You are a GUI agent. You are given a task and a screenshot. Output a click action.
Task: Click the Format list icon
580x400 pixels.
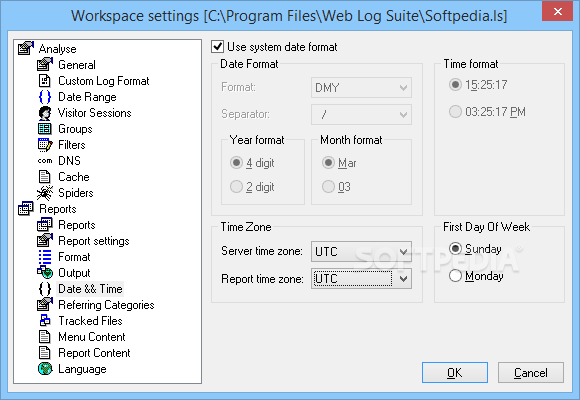click(45, 257)
